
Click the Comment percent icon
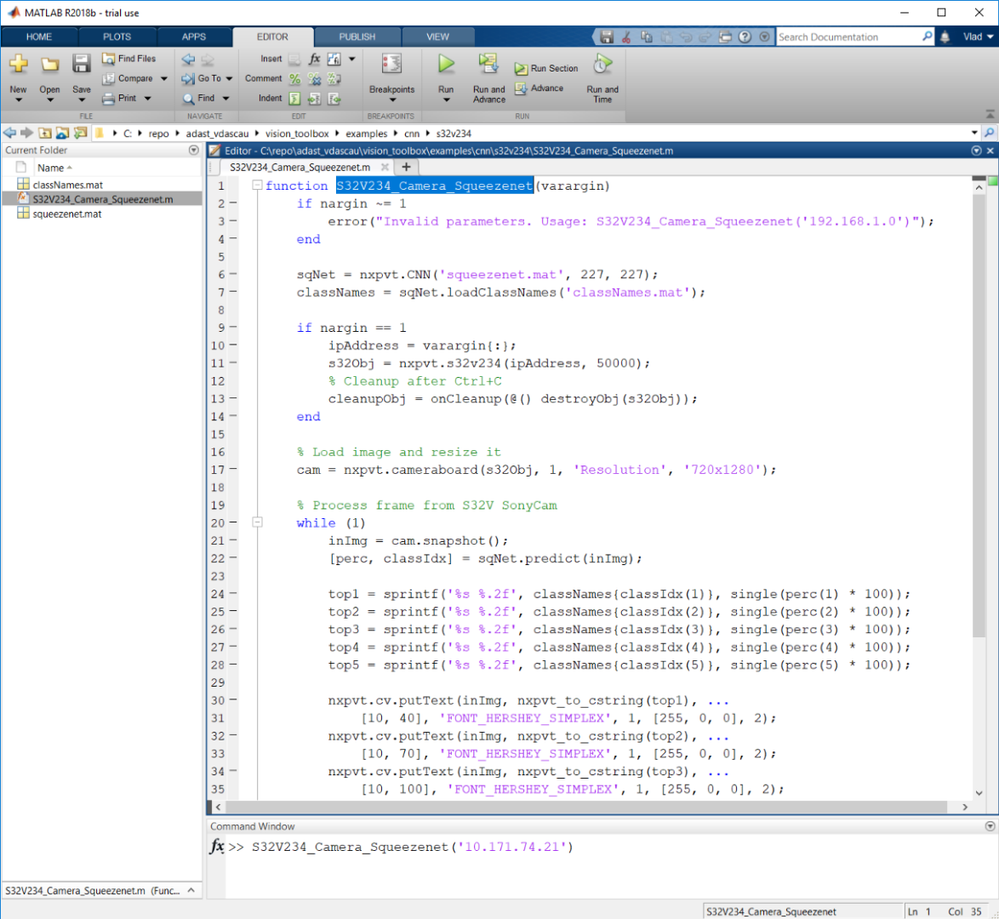tap(294, 79)
